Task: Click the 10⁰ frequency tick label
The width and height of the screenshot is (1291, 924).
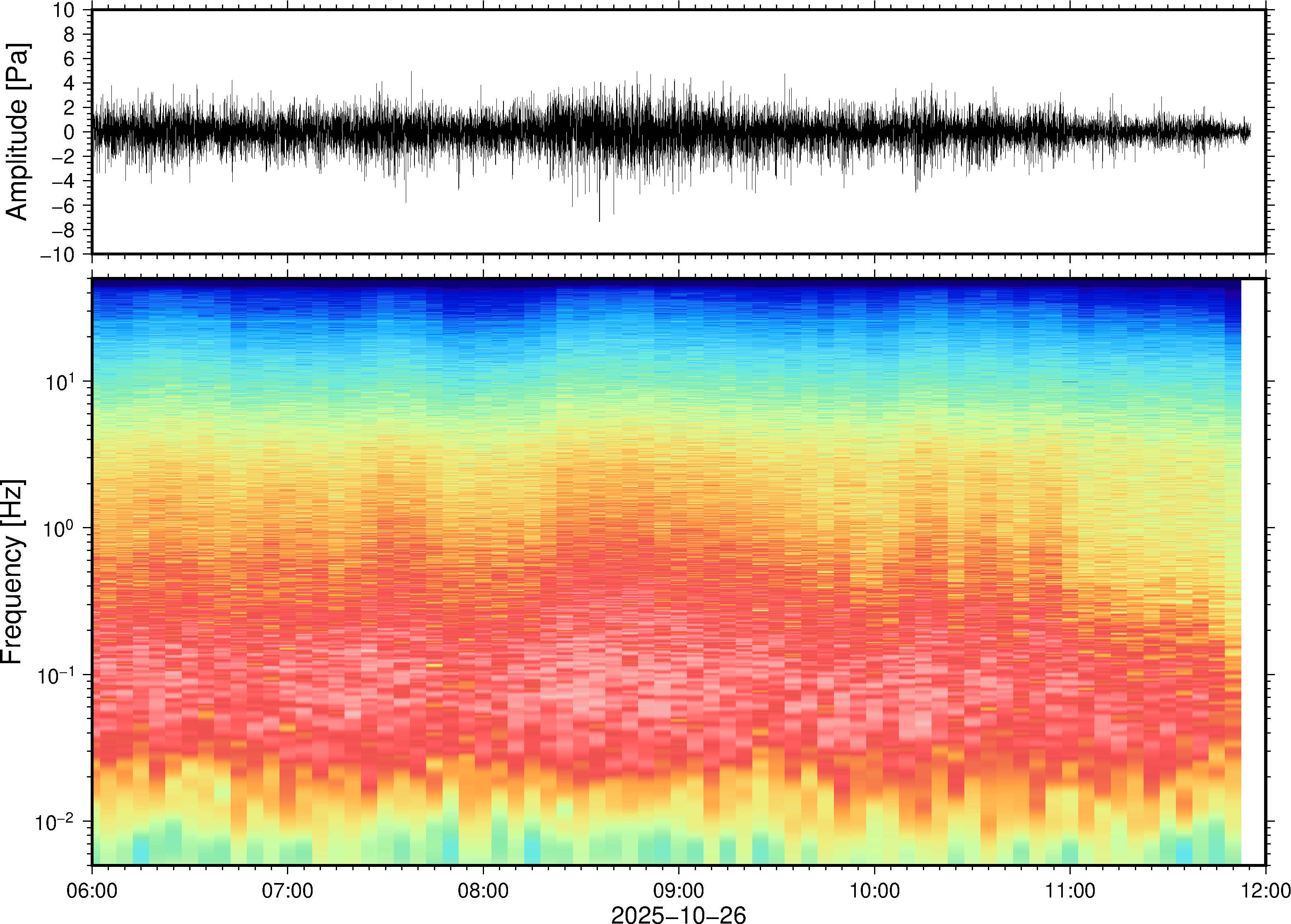Action: point(59,529)
